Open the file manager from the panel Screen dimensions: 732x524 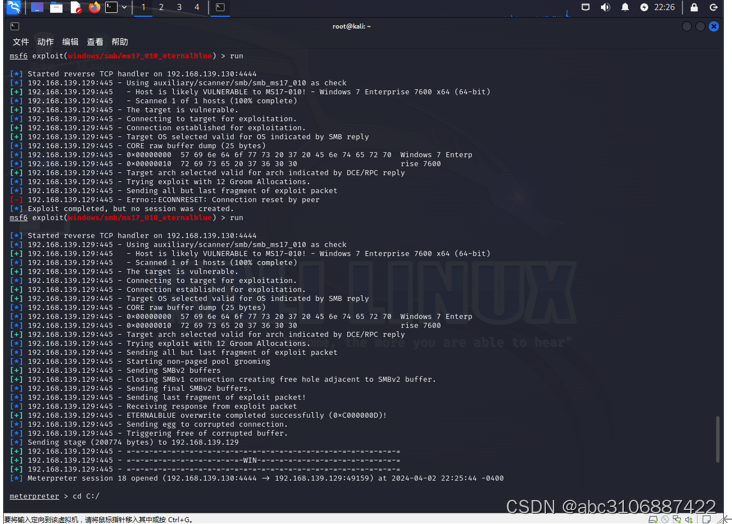tap(56, 7)
